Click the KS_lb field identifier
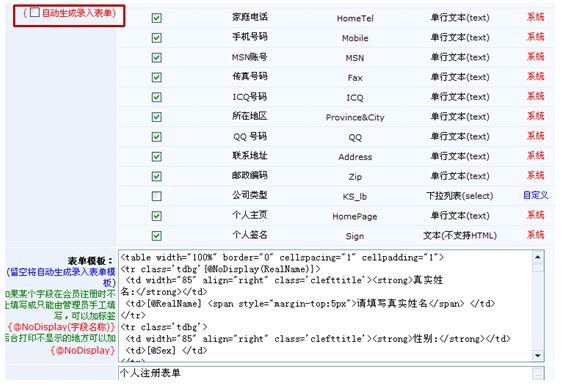Viewport: 563px width, 392px height. [355, 197]
